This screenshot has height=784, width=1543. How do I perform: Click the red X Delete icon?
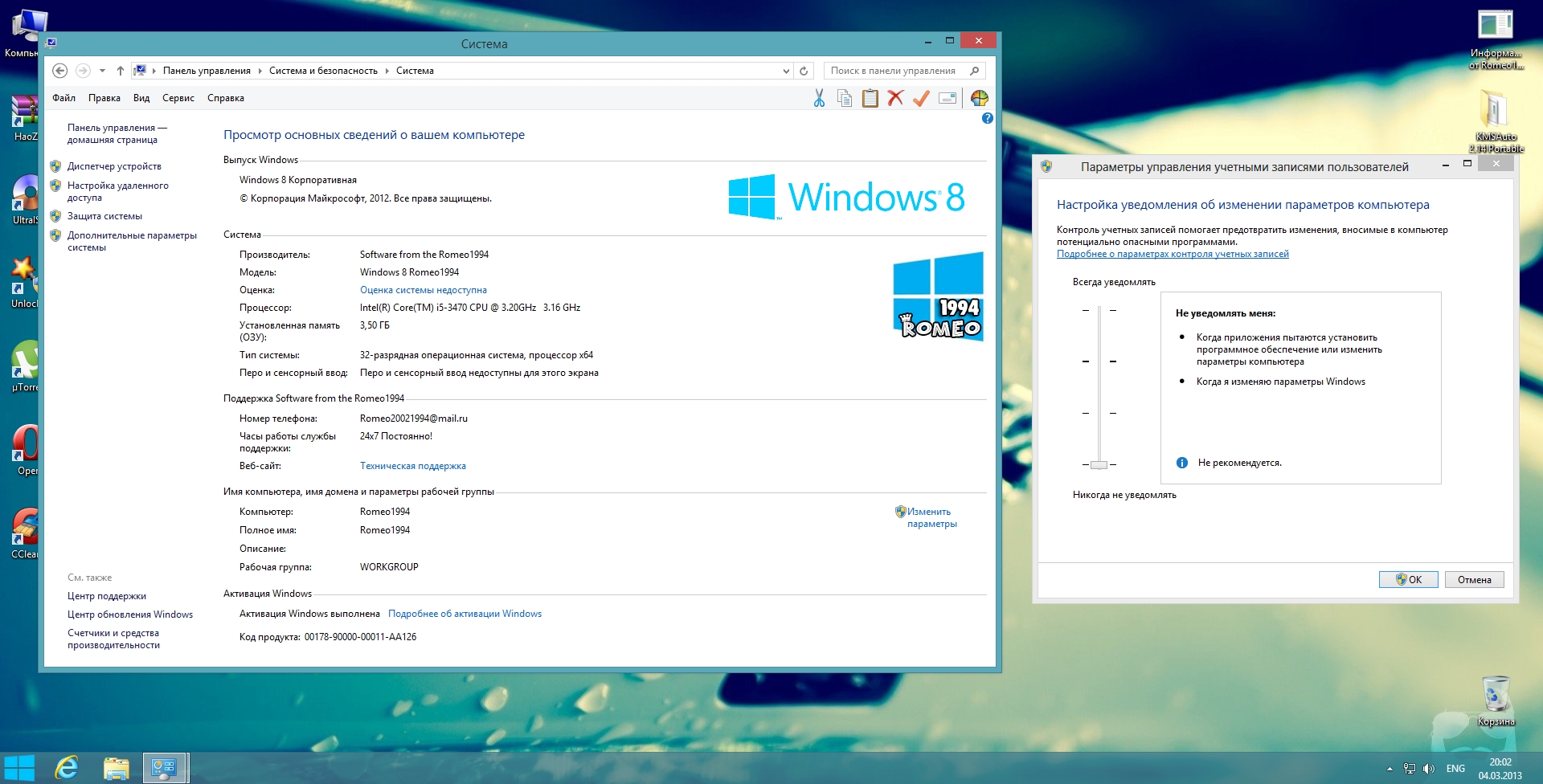tap(895, 98)
